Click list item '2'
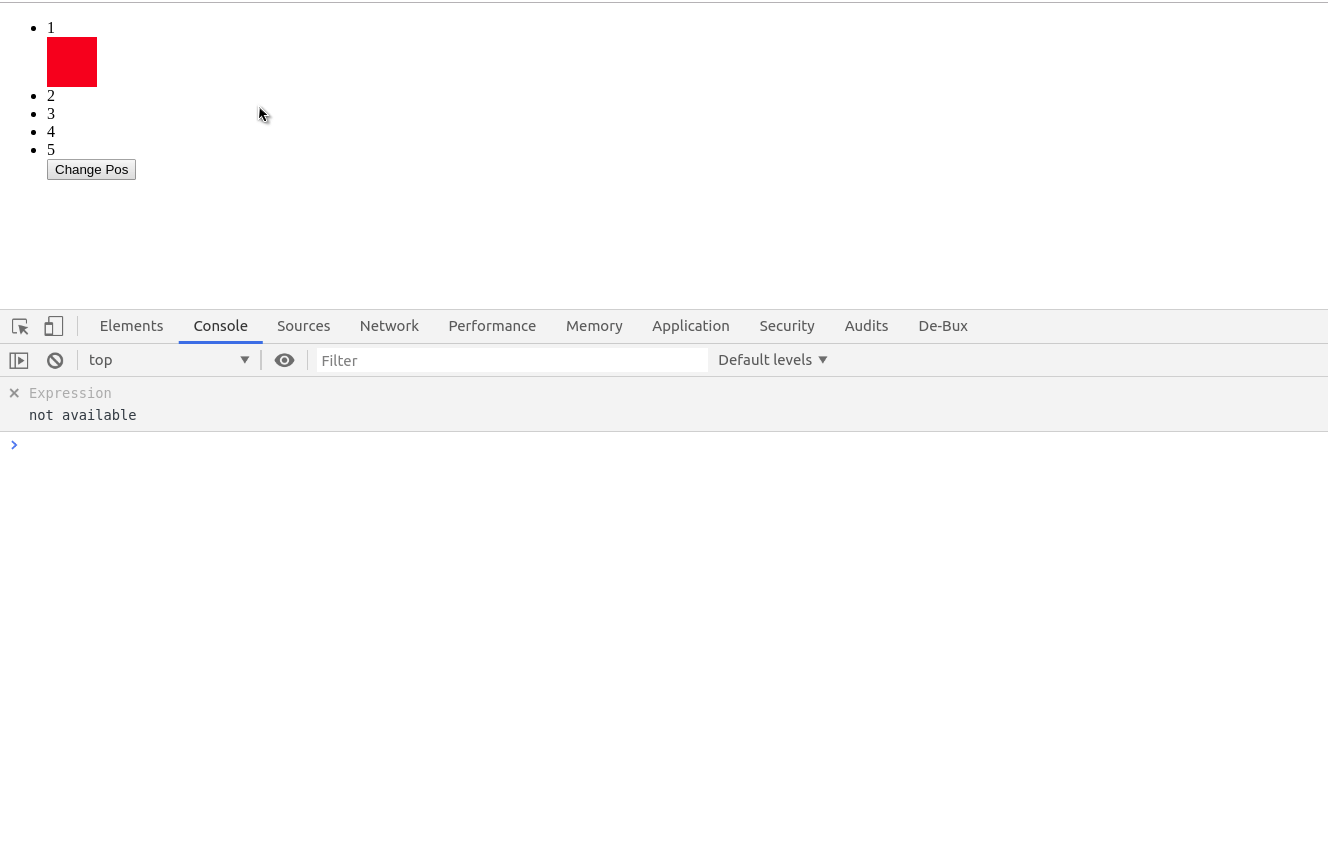The height and width of the screenshot is (846, 1328). tap(51, 96)
